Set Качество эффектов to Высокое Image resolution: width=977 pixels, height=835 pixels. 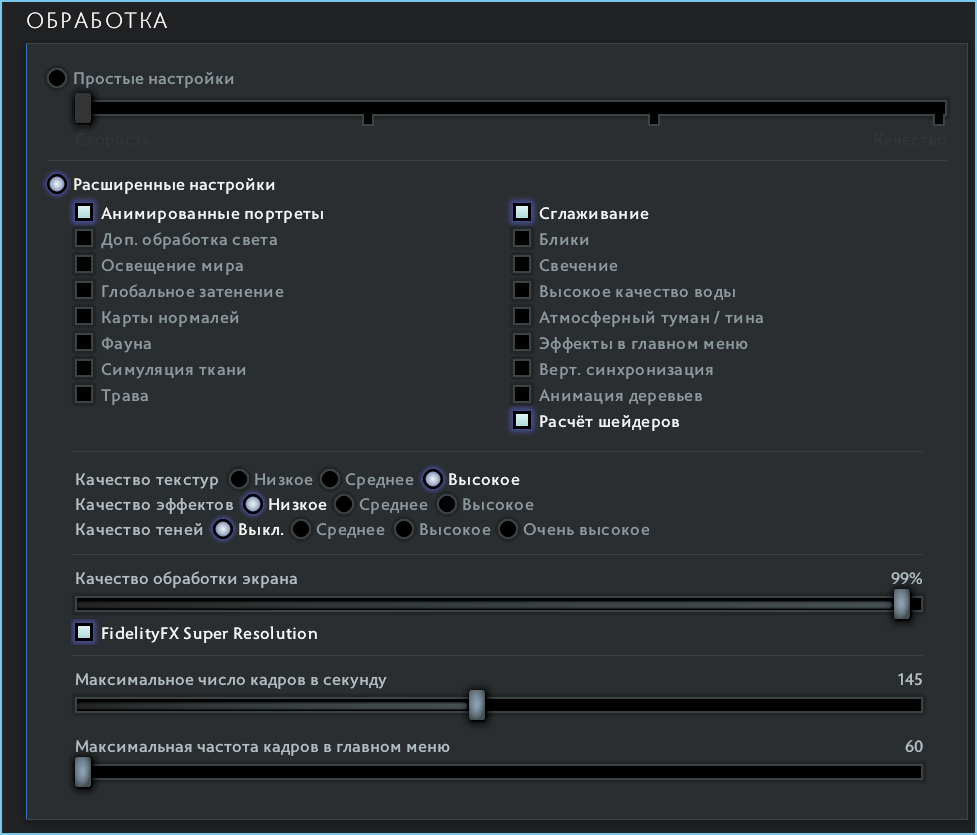click(447, 504)
